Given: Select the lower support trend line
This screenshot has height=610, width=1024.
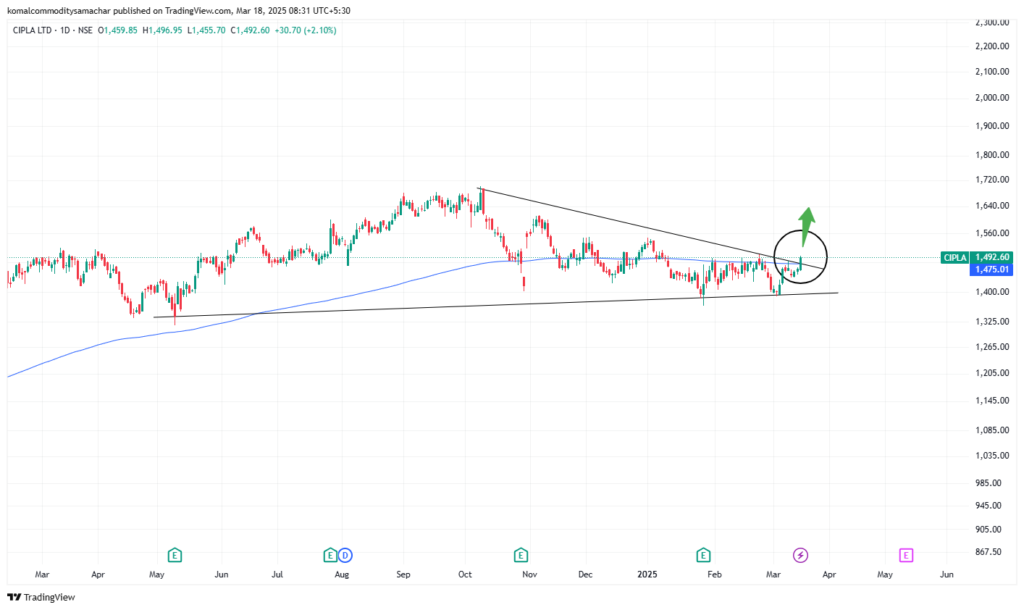Looking at the screenshot, I should point(496,305).
